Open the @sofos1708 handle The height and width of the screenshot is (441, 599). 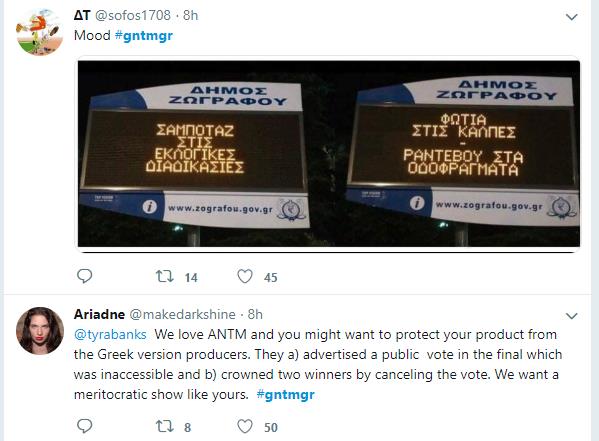tap(133, 15)
